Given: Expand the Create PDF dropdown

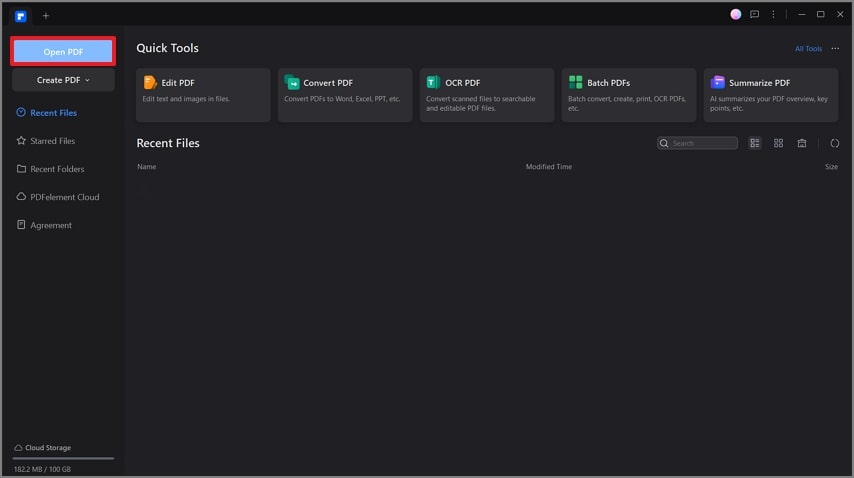Looking at the screenshot, I should (x=63, y=80).
